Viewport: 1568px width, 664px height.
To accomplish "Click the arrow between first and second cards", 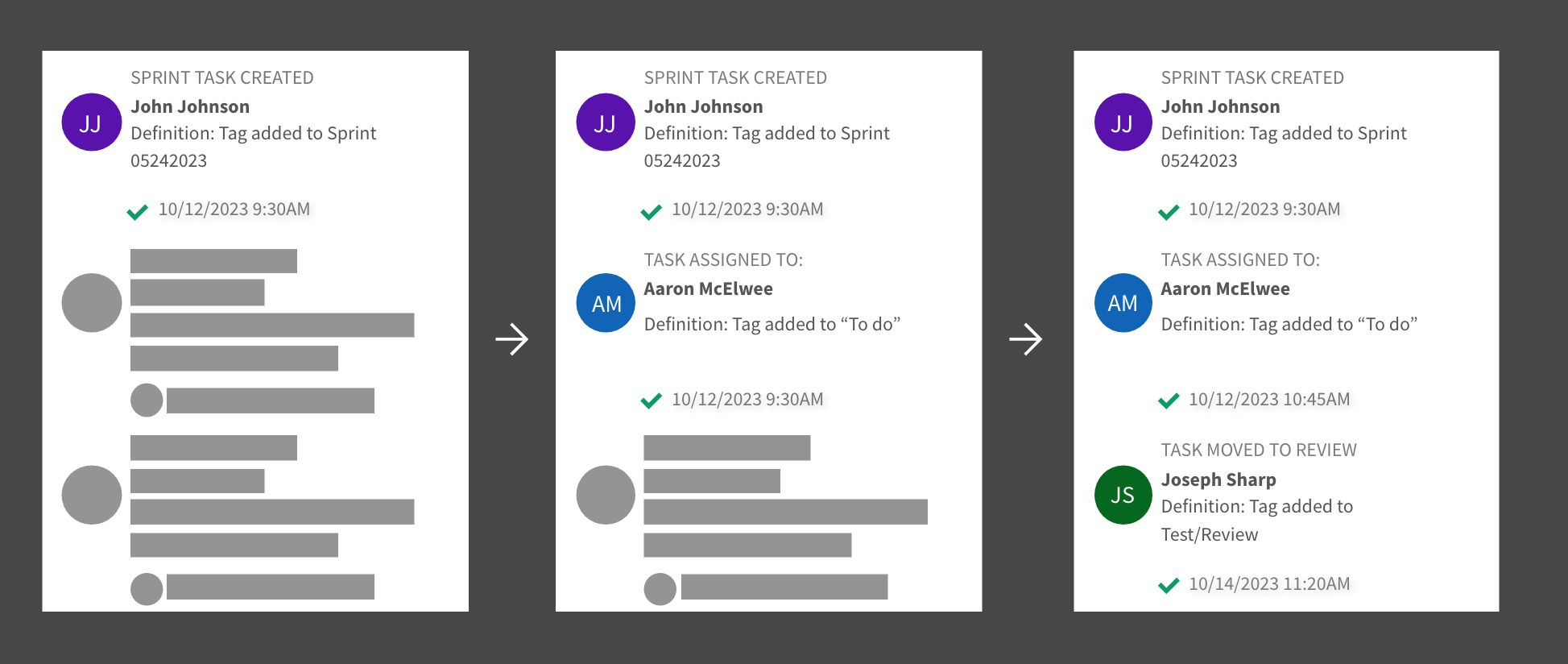I will pos(512,339).
